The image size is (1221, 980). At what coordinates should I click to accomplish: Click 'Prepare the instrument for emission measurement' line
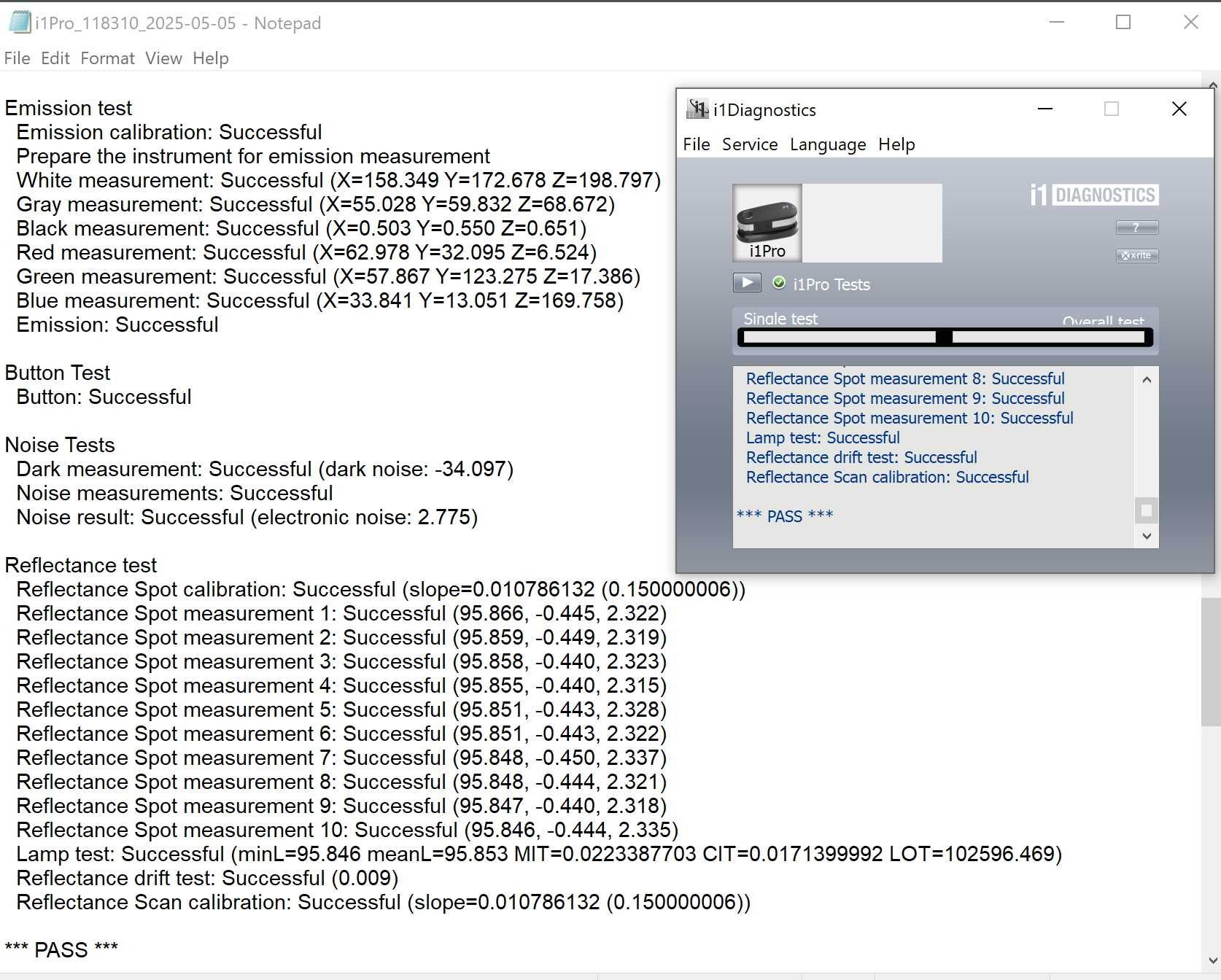253,156
